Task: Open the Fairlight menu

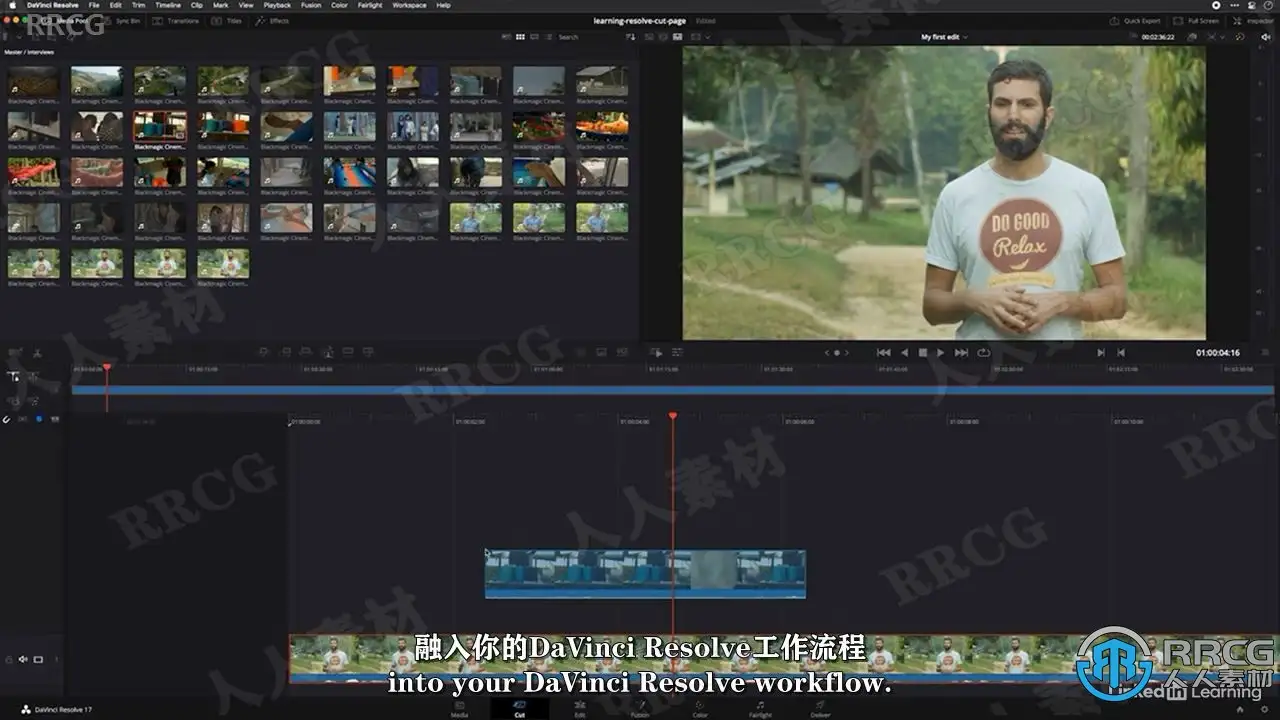Action: [370, 5]
